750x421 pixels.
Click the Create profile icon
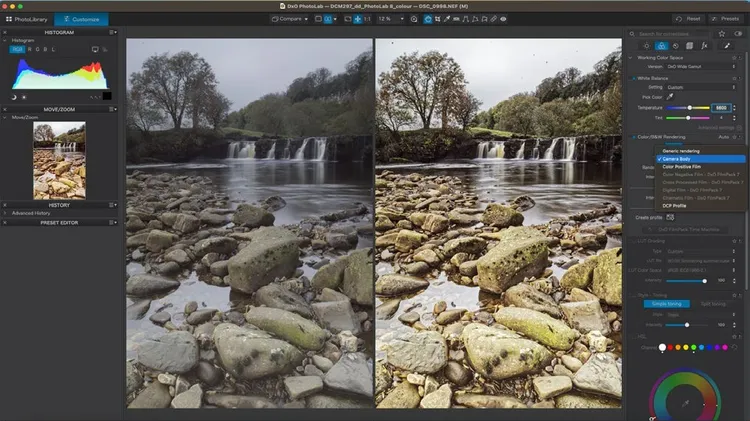pyautogui.click(x=670, y=218)
